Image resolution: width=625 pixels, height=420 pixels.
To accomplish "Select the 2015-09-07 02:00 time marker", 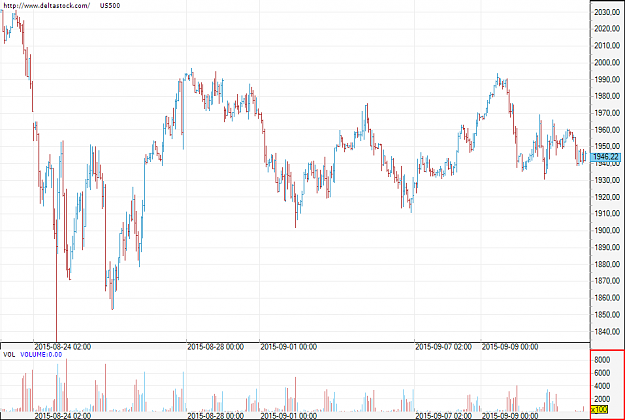I will point(444,347).
